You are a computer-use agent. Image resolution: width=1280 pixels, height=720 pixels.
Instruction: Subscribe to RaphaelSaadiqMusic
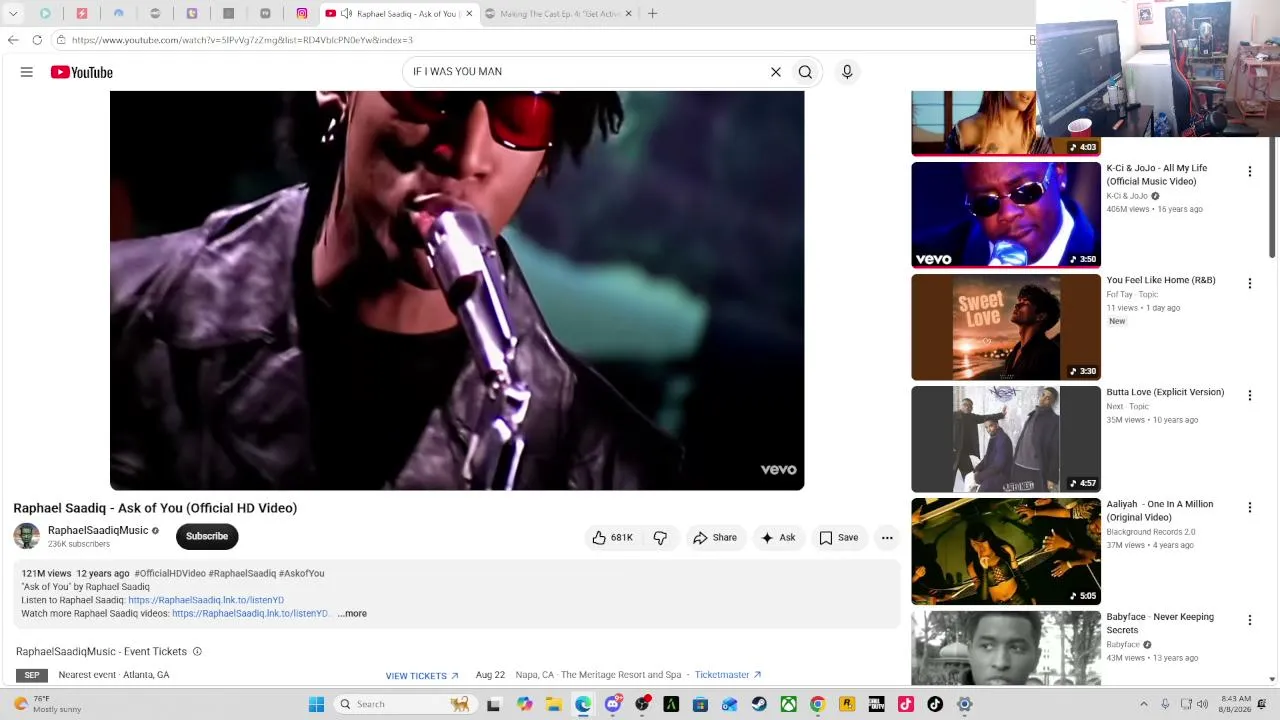(207, 536)
